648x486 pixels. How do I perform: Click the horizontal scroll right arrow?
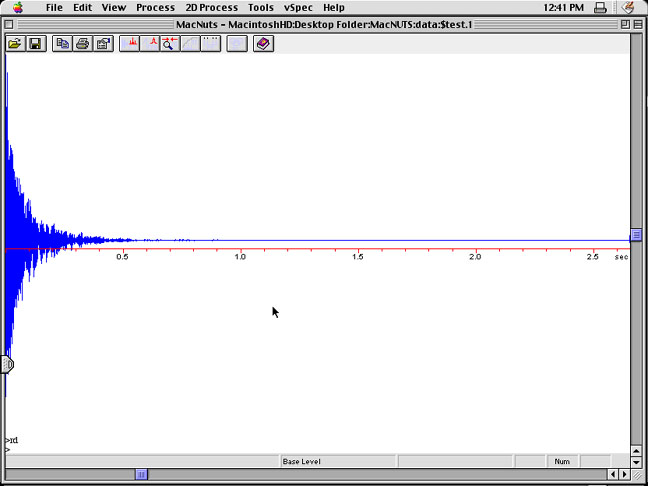(623, 475)
